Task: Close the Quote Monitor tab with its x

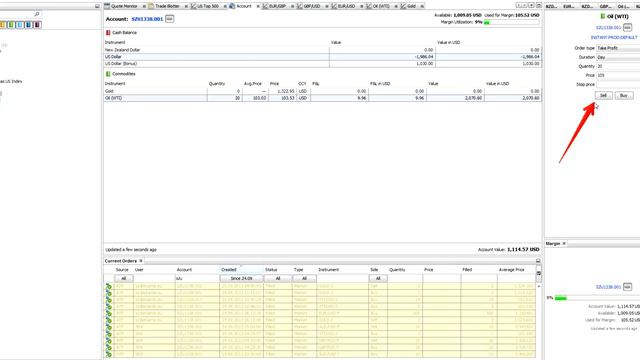Action: (x=144, y=6)
